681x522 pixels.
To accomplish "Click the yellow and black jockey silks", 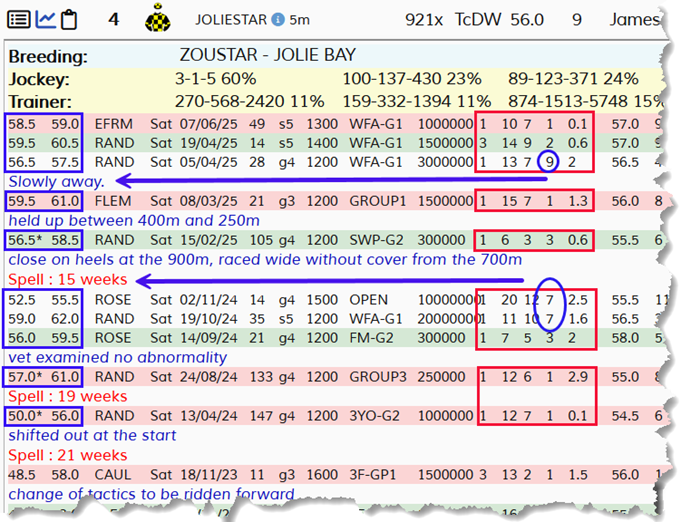I will [x=155, y=18].
